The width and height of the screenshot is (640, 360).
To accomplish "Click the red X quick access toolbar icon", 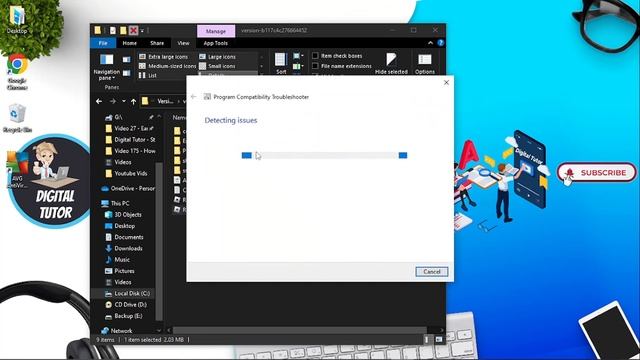I will [133, 30].
